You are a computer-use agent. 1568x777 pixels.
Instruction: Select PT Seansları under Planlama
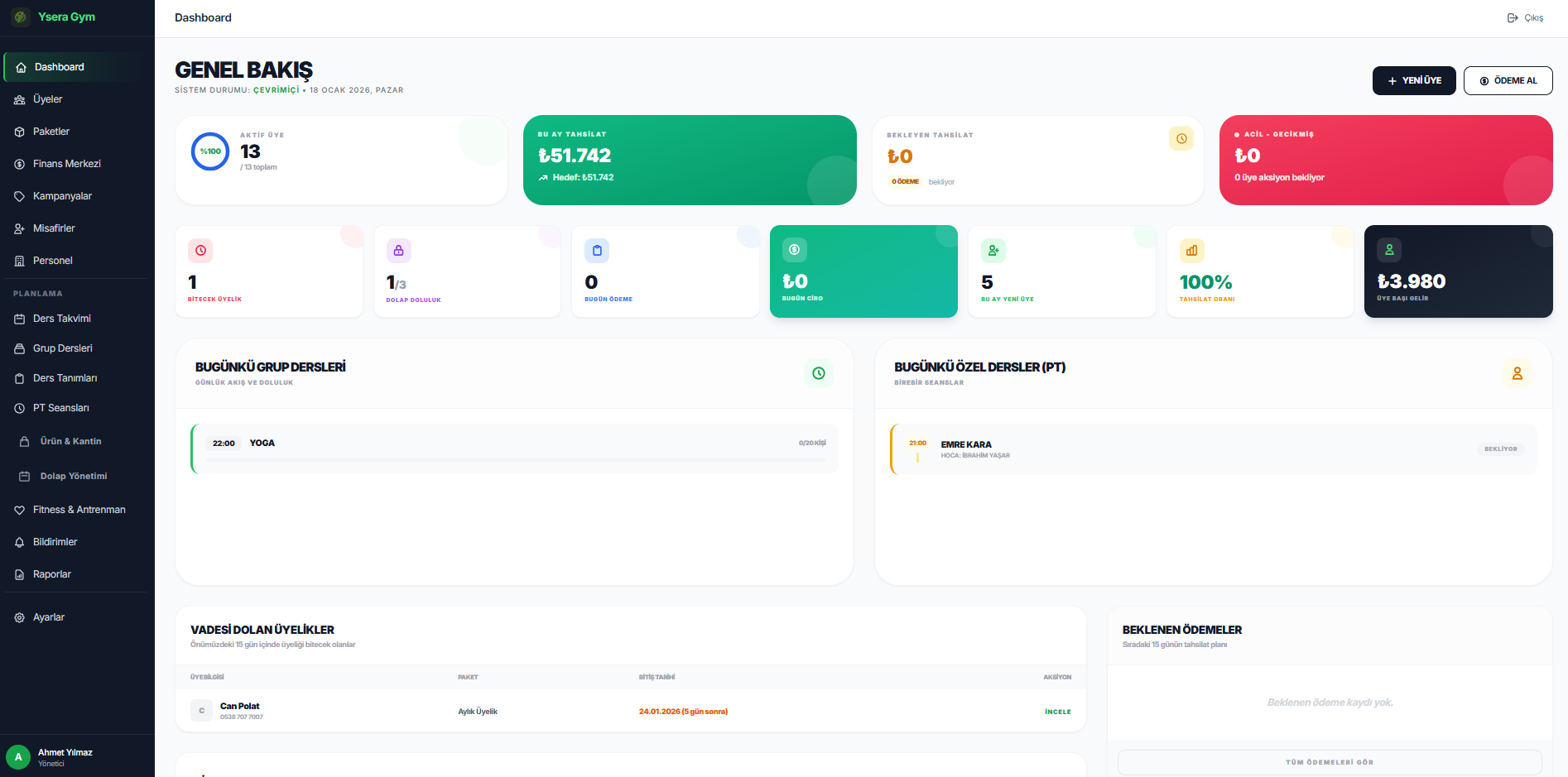[60, 407]
